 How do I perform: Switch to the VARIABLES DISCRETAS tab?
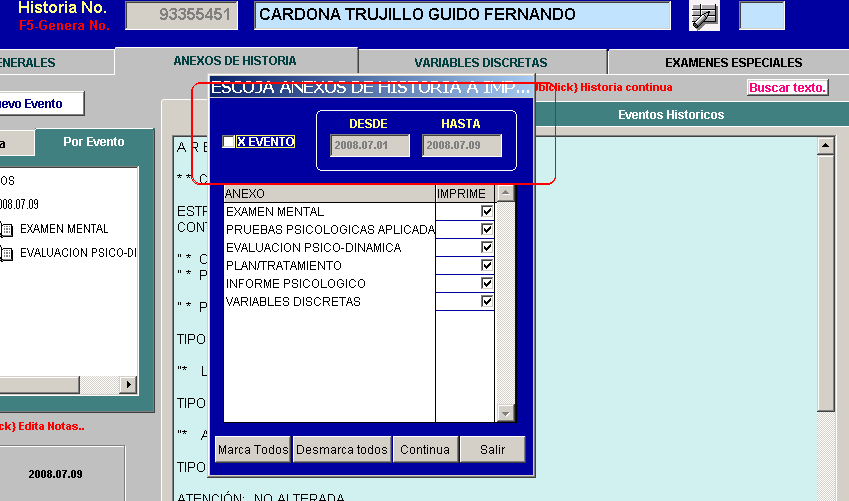(x=481, y=62)
